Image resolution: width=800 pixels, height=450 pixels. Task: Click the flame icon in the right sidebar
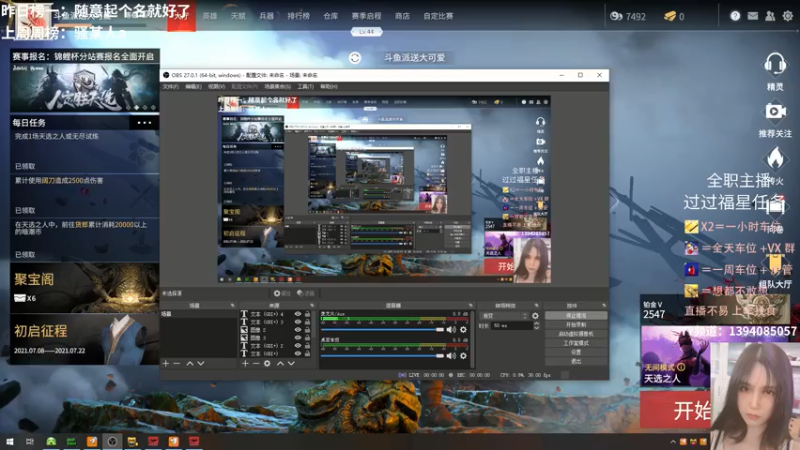pyautogui.click(x=775, y=158)
